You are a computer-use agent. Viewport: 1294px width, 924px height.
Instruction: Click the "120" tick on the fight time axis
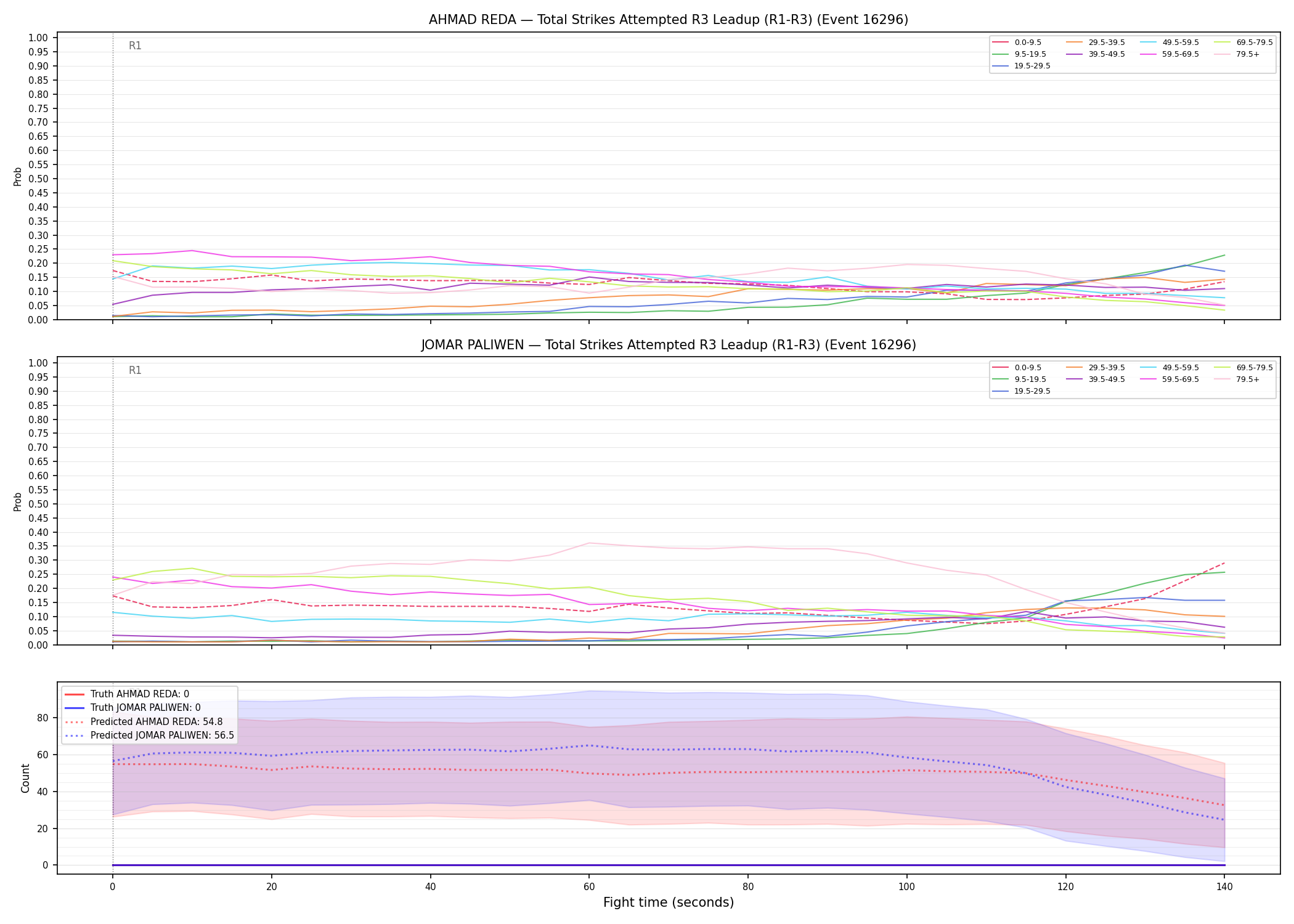1065,887
